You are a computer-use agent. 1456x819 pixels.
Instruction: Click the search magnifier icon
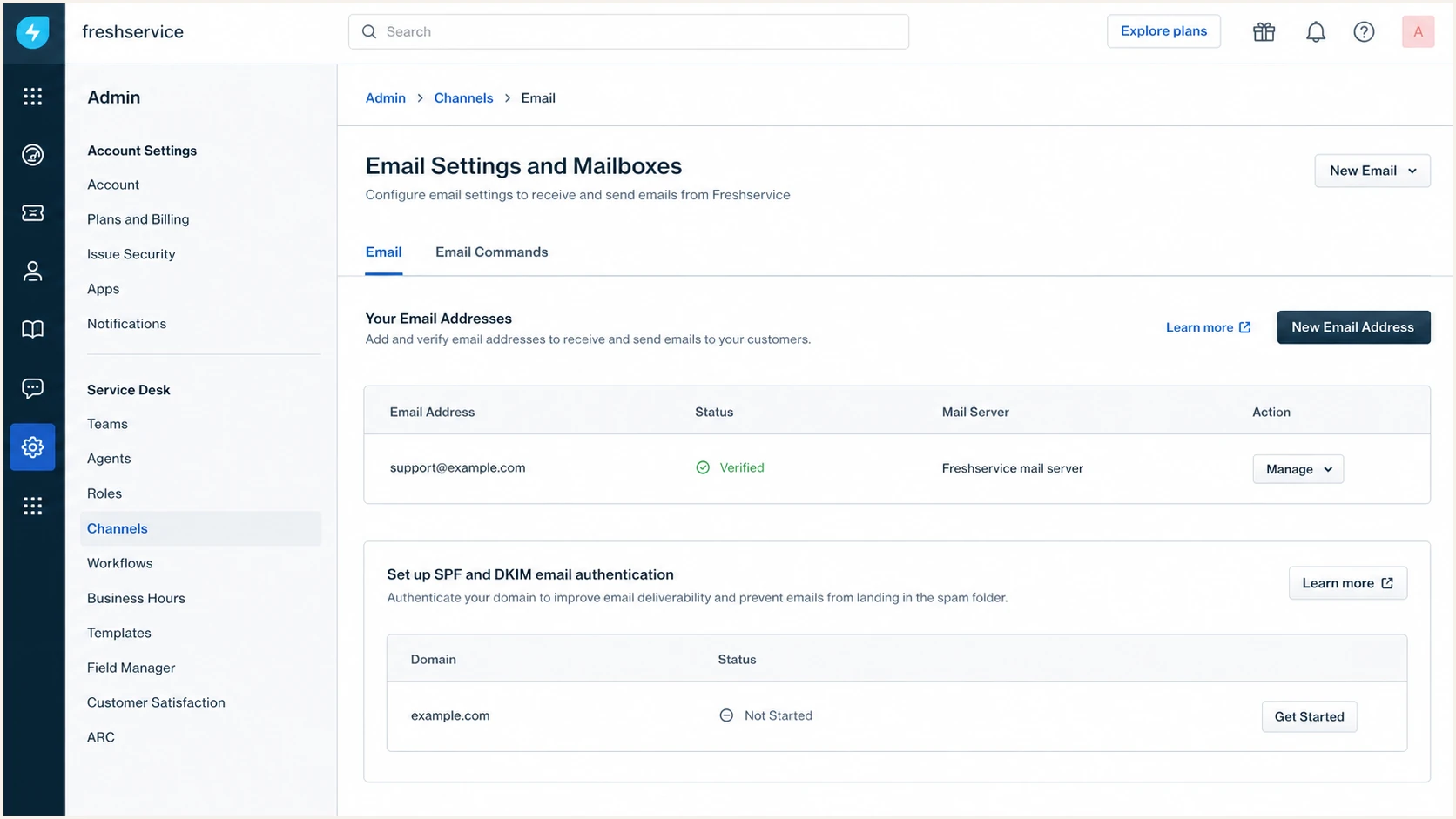tap(369, 31)
